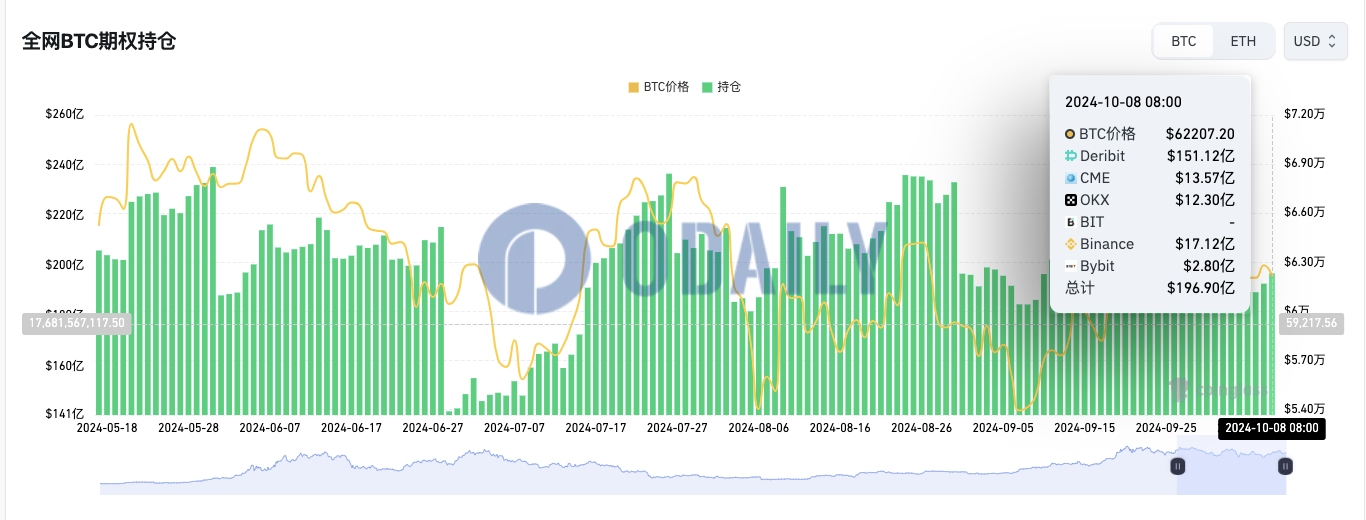
Task: Click the right range slider handle
Action: (1286, 466)
